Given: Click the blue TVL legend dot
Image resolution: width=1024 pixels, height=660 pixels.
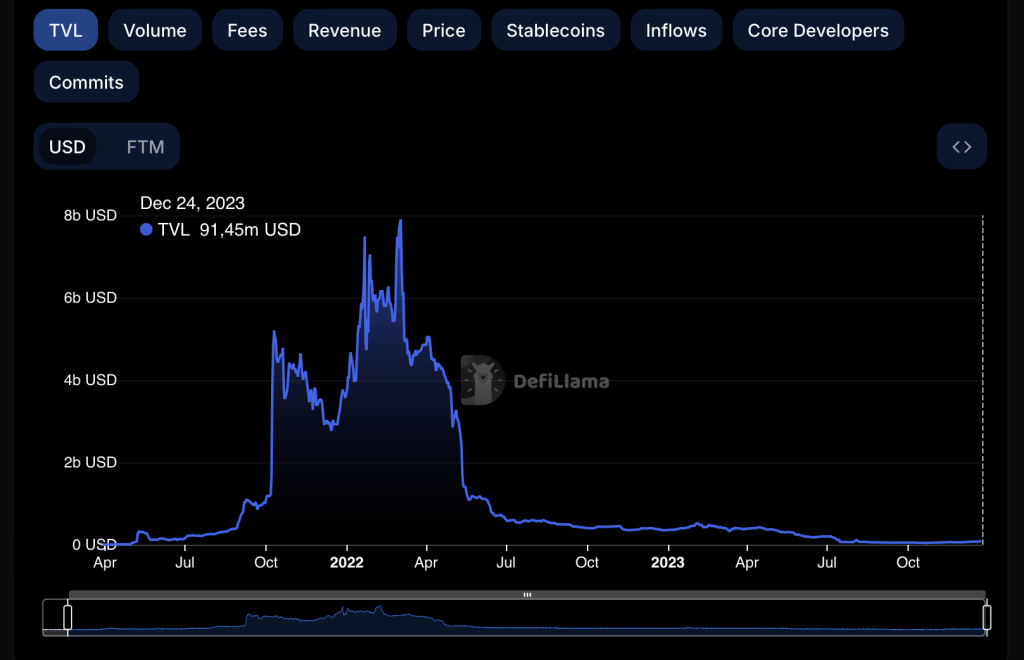Looking at the screenshot, I should pyautogui.click(x=146, y=230).
